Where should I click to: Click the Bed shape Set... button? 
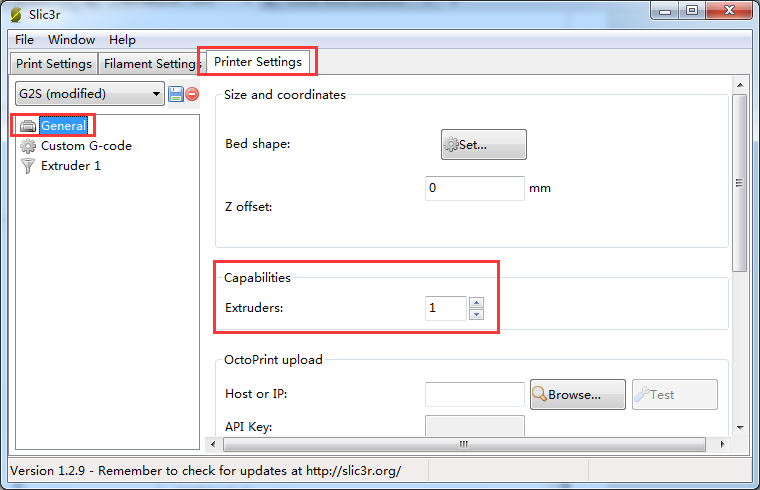(x=484, y=144)
